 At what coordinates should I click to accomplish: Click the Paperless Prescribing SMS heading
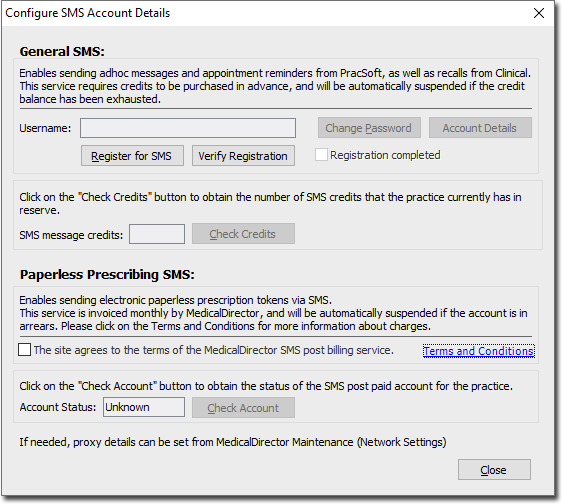[107, 274]
